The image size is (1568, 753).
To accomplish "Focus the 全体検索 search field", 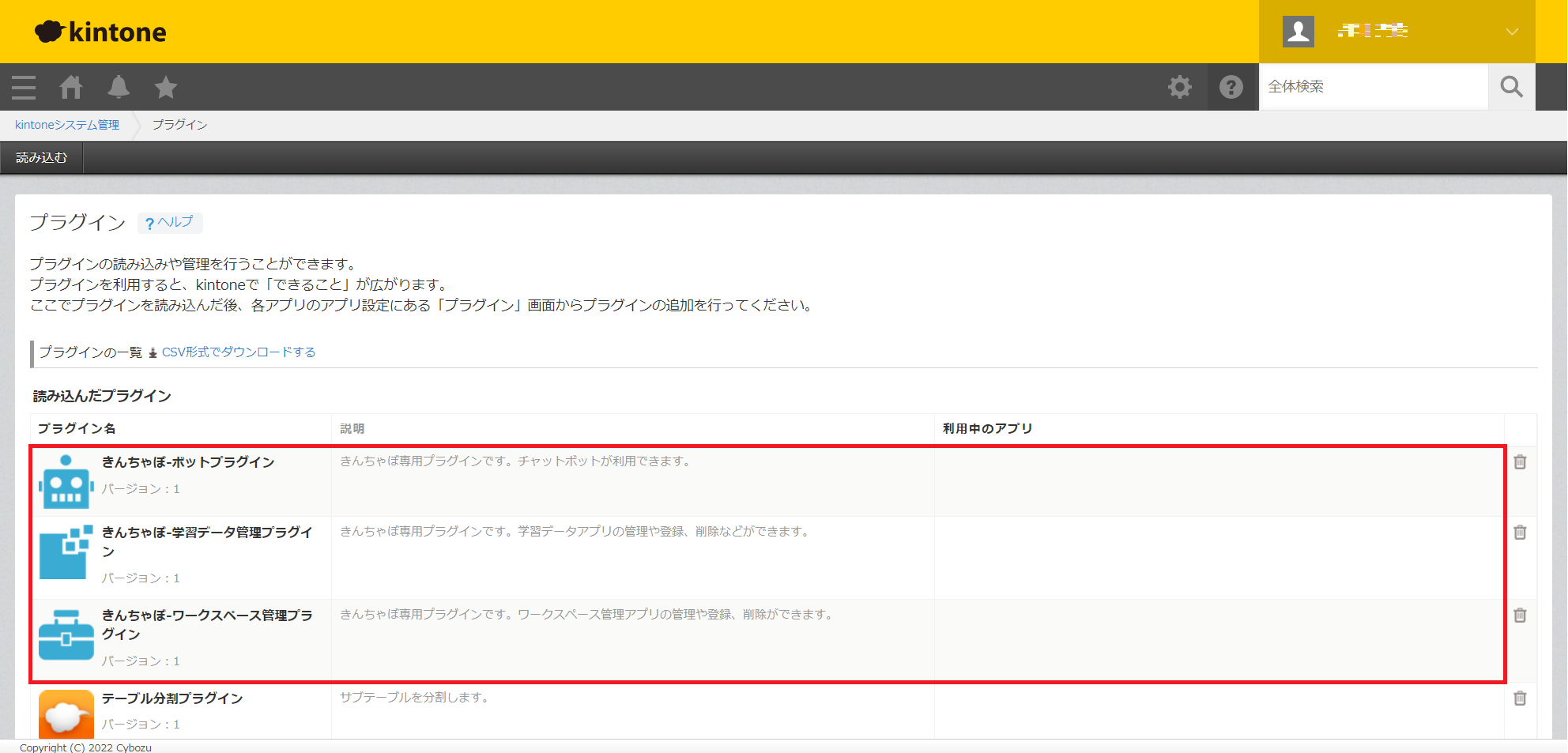I will (1372, 87).
